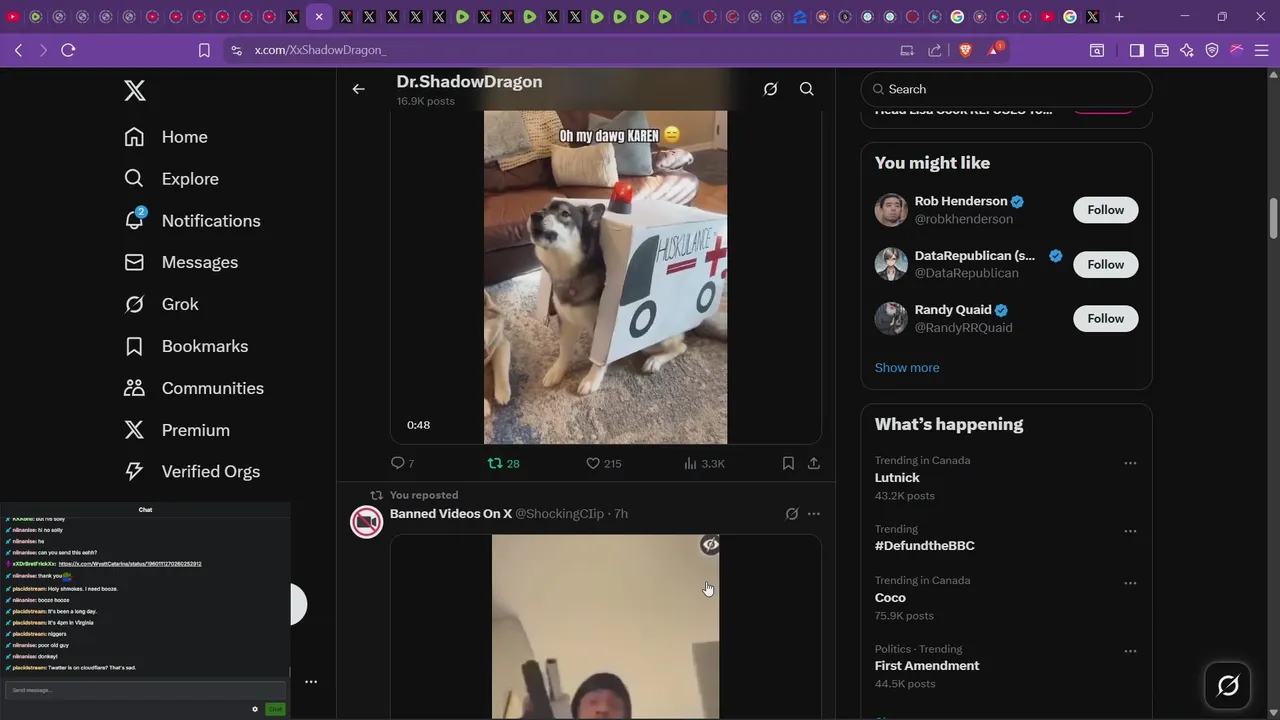The height and width of the screenshot is (720, 1280).
Task: Click back arrow next to Dr.ShadowDragon
Action: pos(359,89)
